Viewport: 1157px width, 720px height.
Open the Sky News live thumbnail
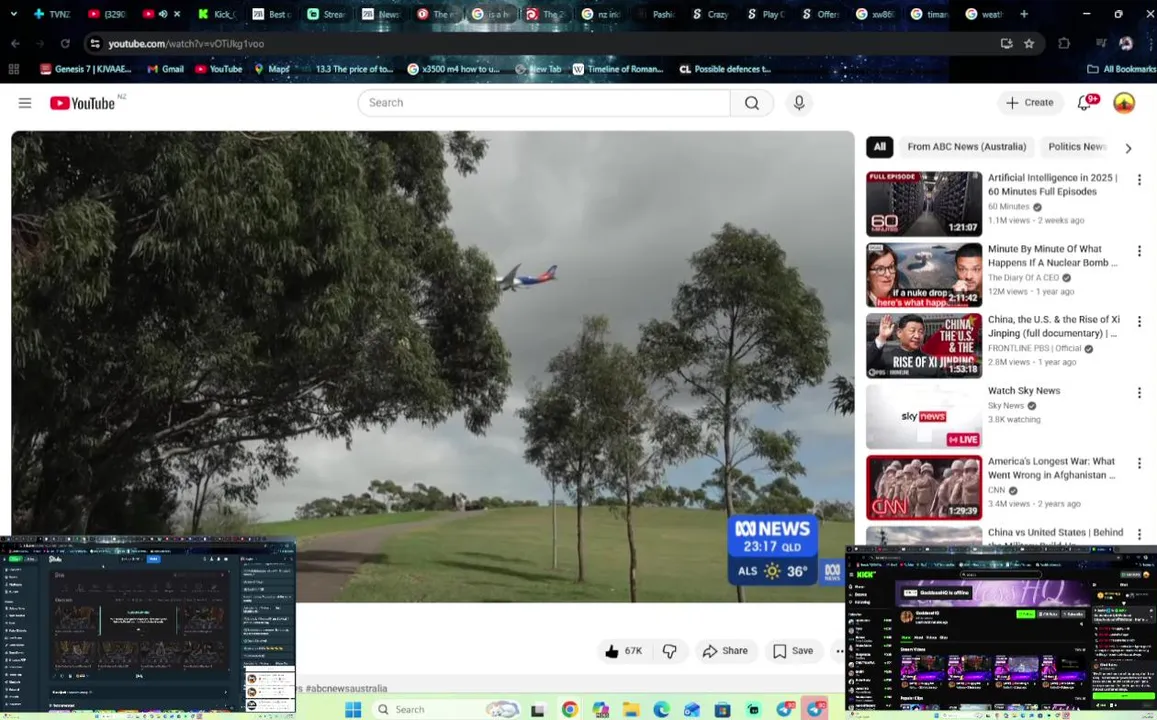pyautogui.click(x=924, y=417)
